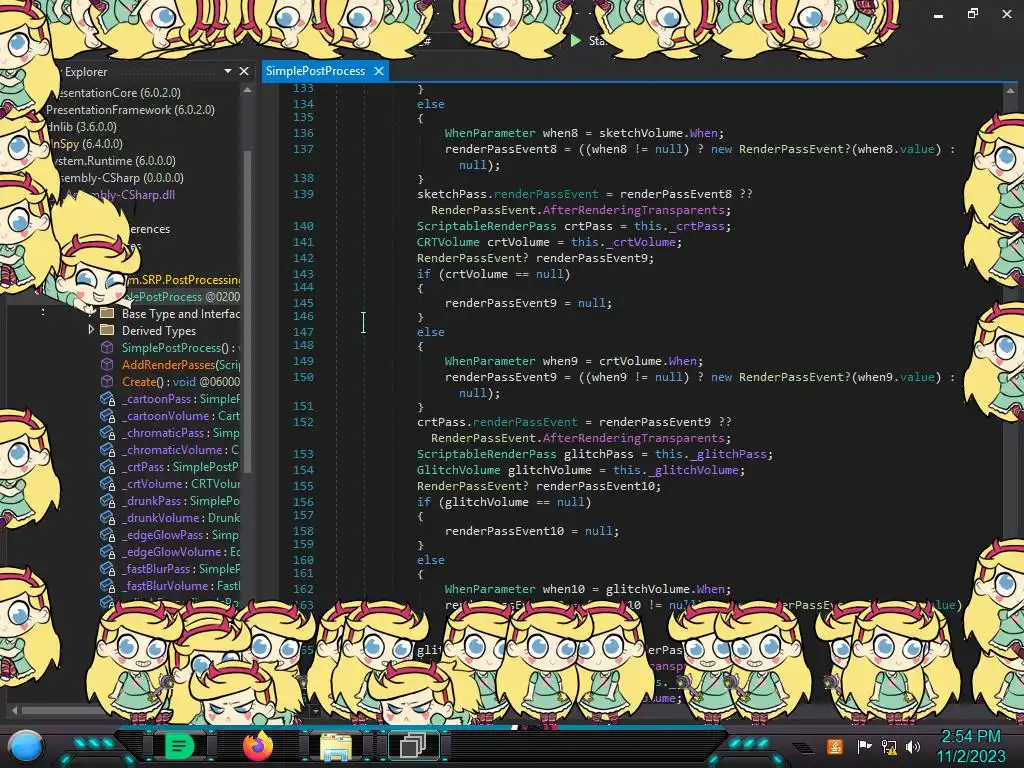Click the AddRenderPasses method icon

(x=107, y=364)
